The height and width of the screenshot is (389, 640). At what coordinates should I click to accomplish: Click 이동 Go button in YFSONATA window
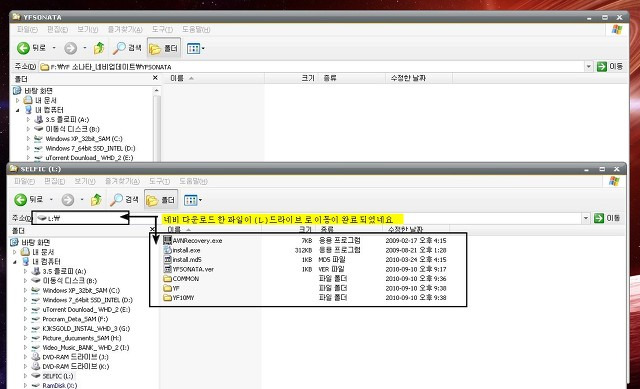[x=610, y=67]
